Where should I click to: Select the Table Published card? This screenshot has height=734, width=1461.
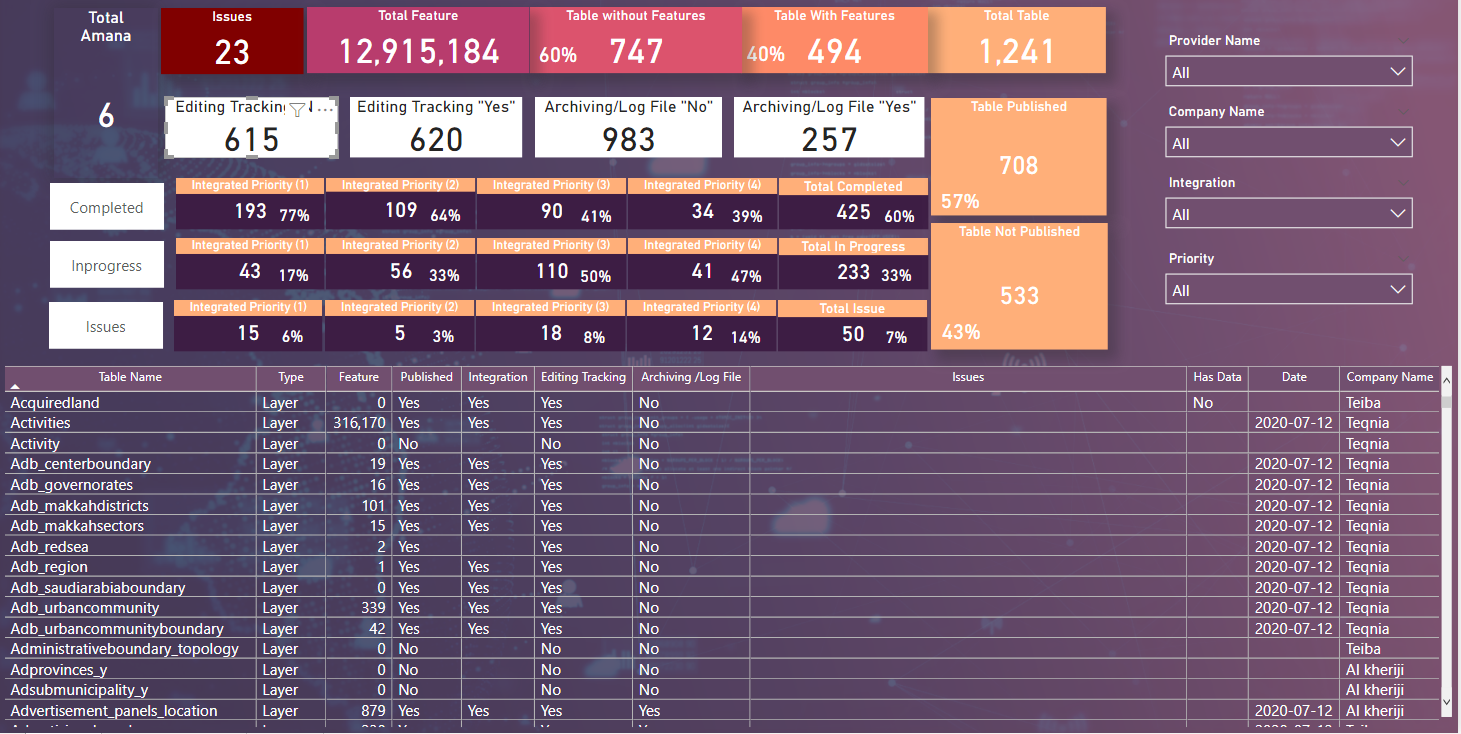tap(1019, 156)
